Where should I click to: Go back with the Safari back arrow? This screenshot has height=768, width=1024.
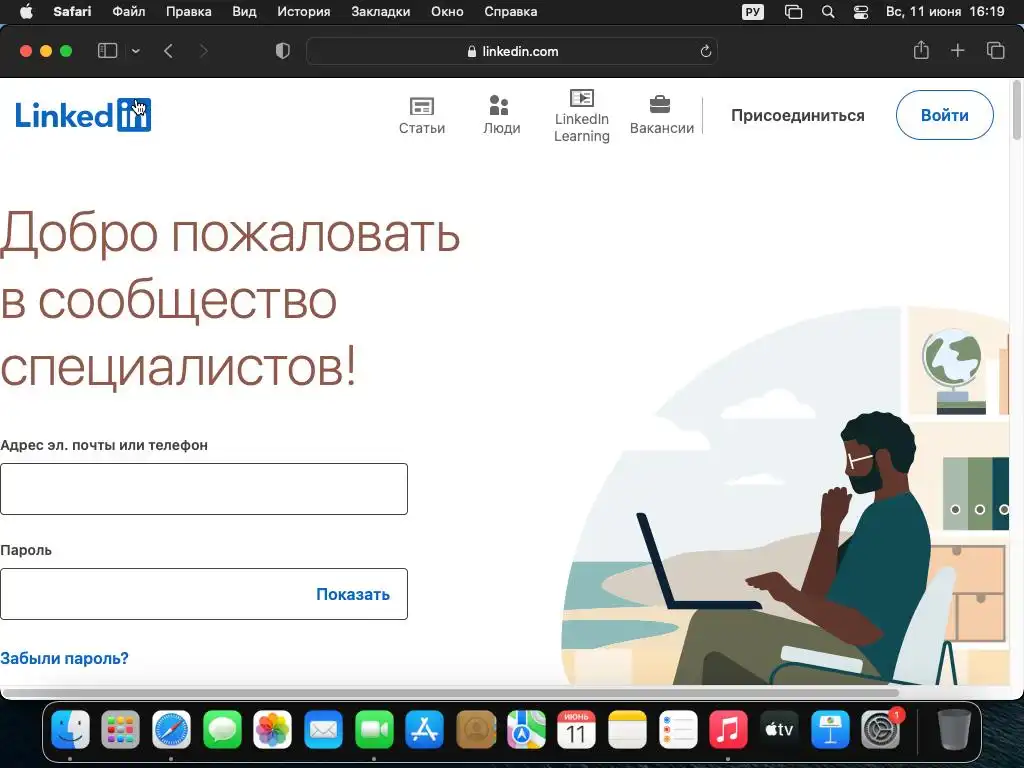pos(168,51)
